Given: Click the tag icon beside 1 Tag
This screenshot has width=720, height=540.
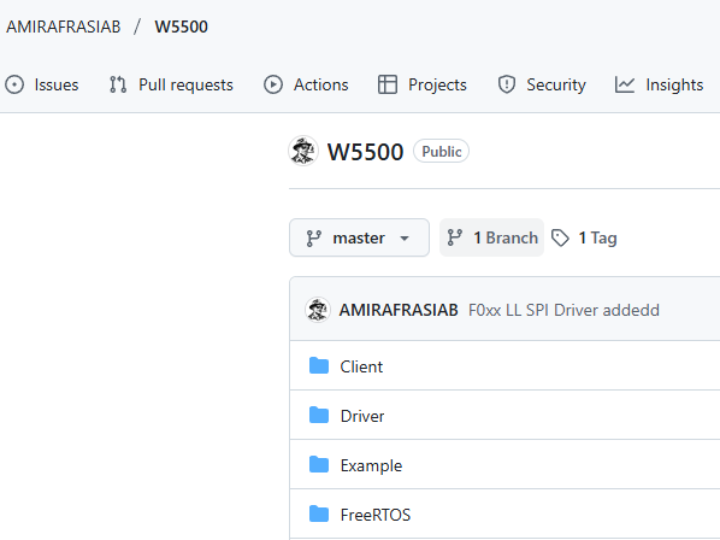Looking at the screenshot, I should click(x=561, y=238).
